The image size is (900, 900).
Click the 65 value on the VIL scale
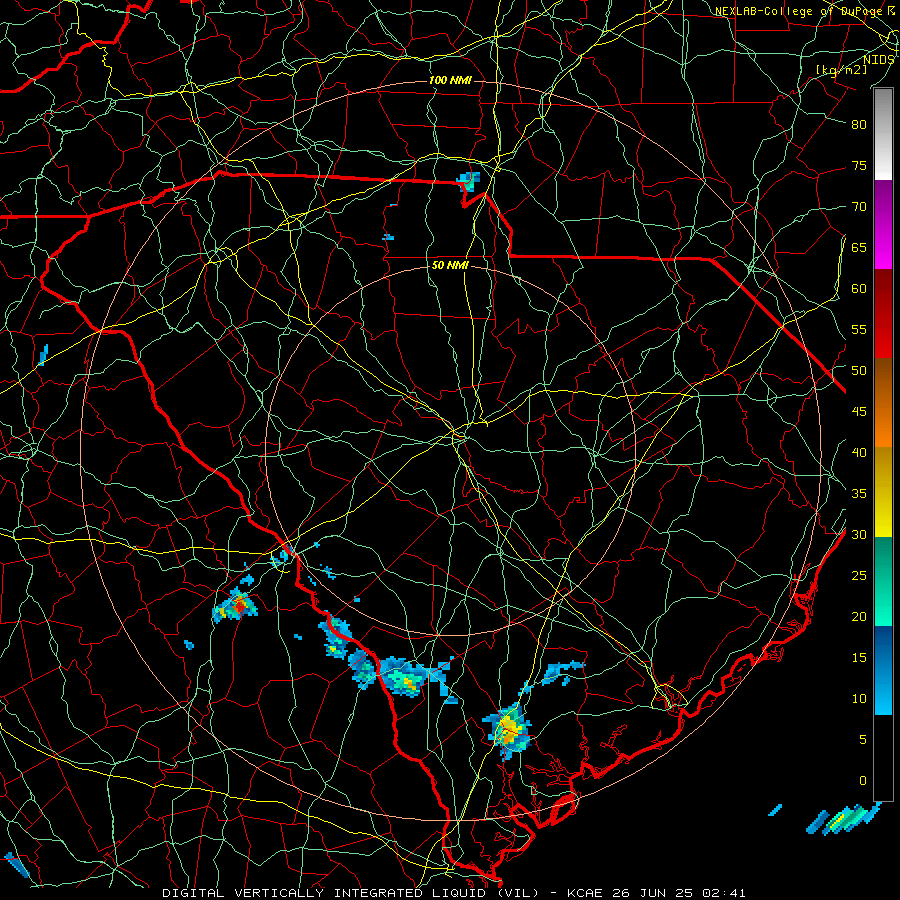(x=859, y=247)
